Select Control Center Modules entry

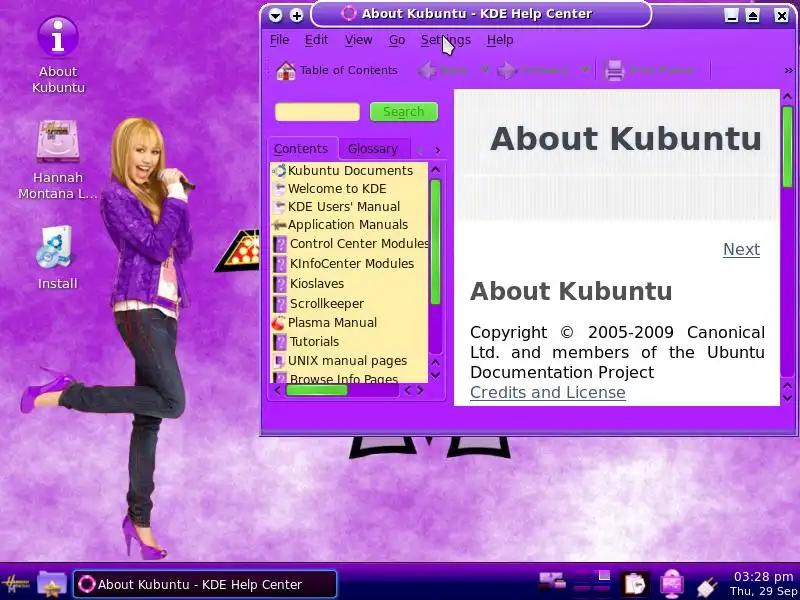(349, 244)
